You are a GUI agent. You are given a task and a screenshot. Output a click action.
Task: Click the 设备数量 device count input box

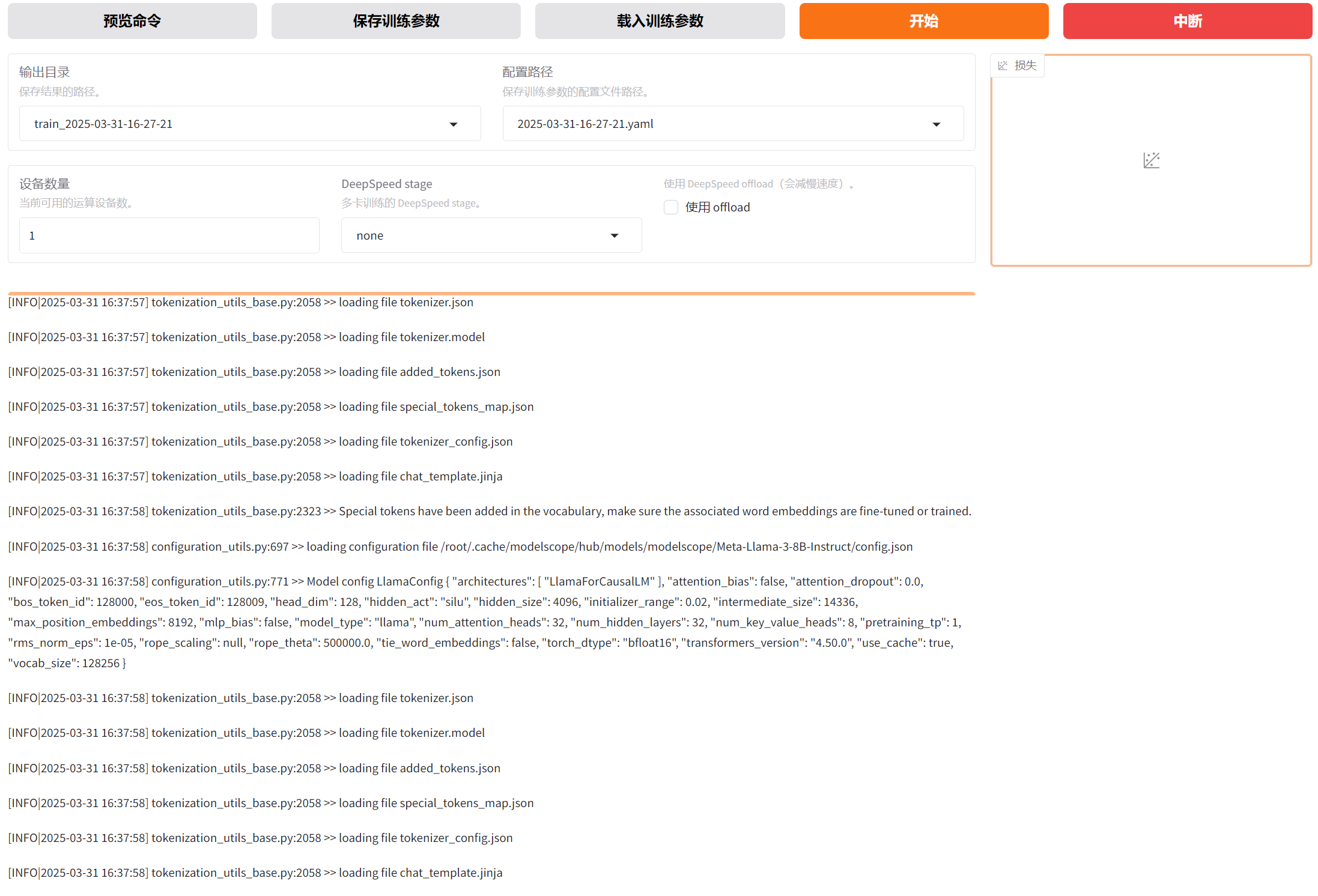click(x=169, y=235)
